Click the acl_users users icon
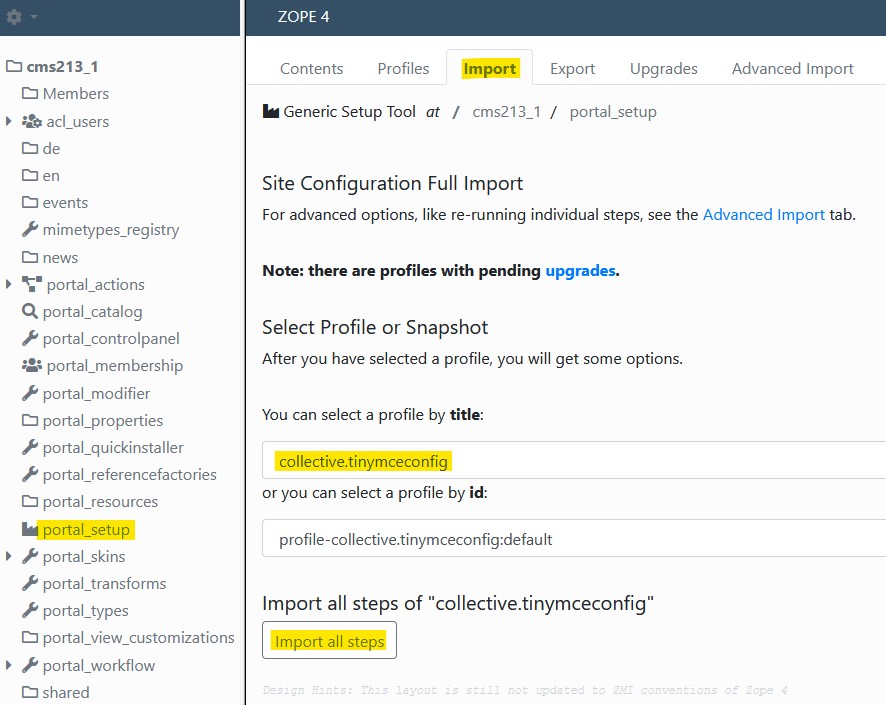 coord(31,121)
